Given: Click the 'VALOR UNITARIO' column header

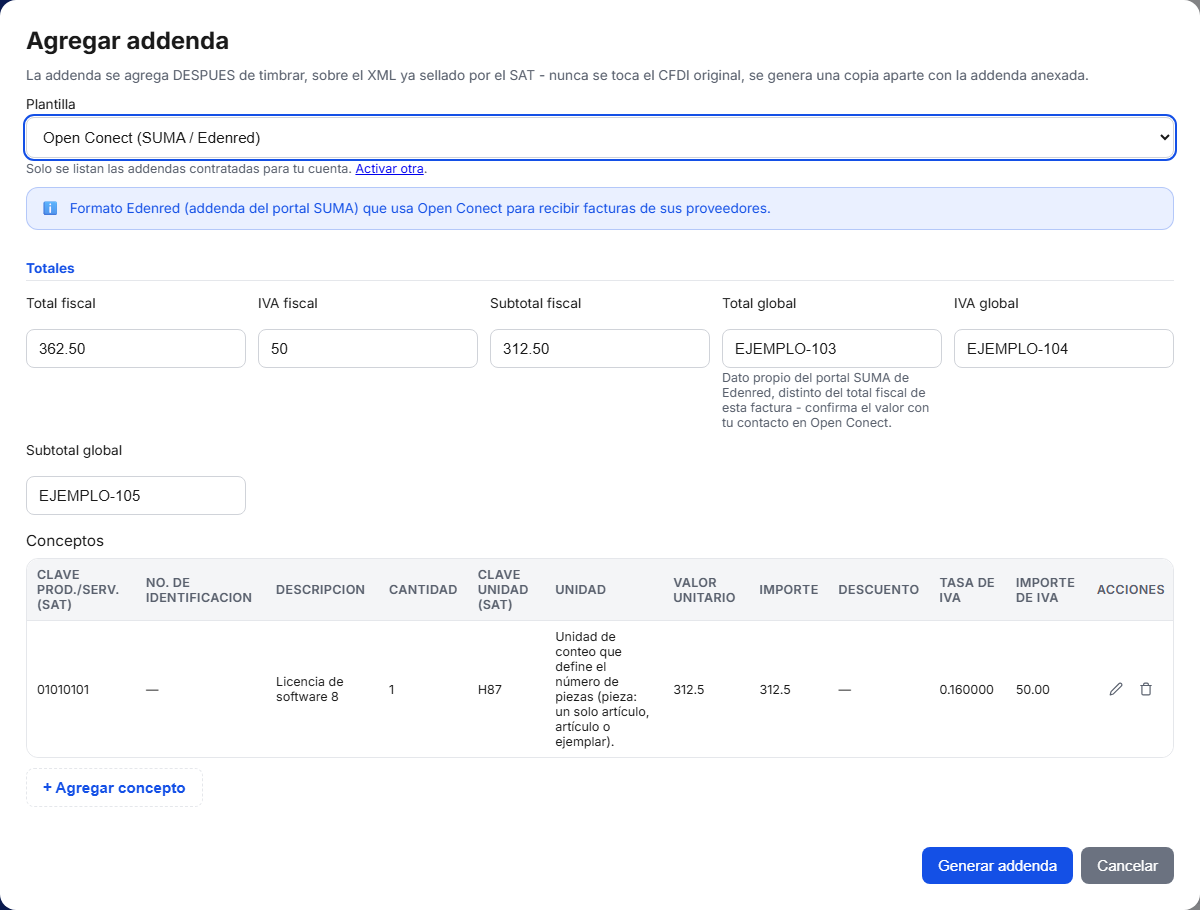Looking at the screenshot, I should 704,590.
